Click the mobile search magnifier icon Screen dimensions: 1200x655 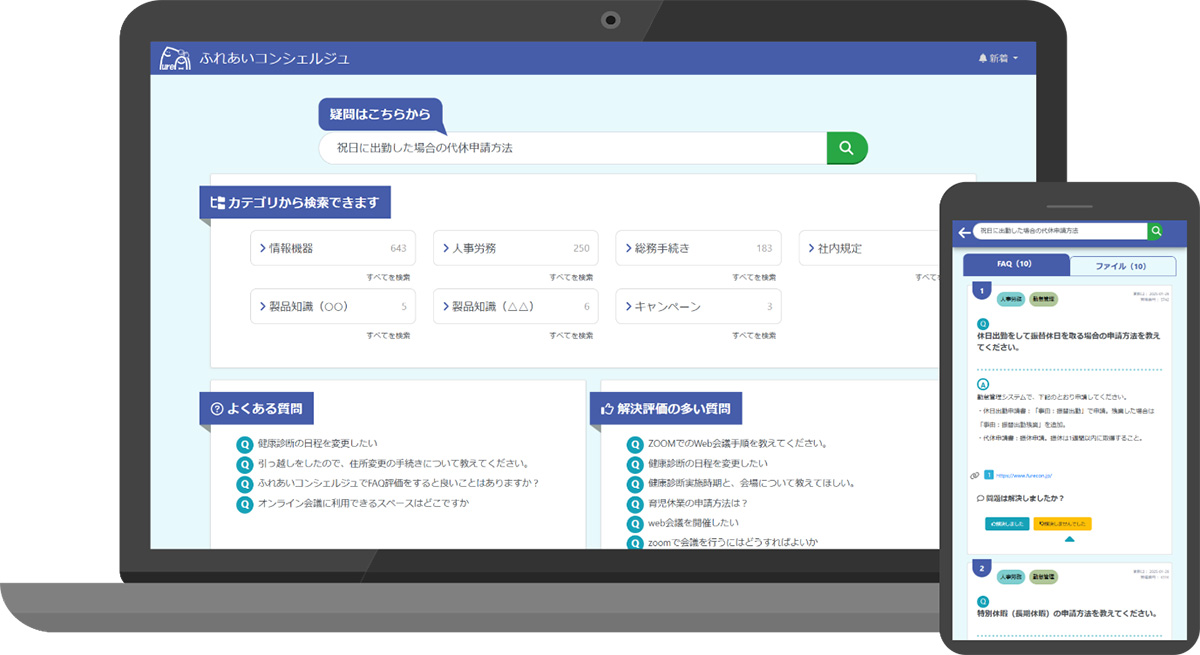point(1156,231)
